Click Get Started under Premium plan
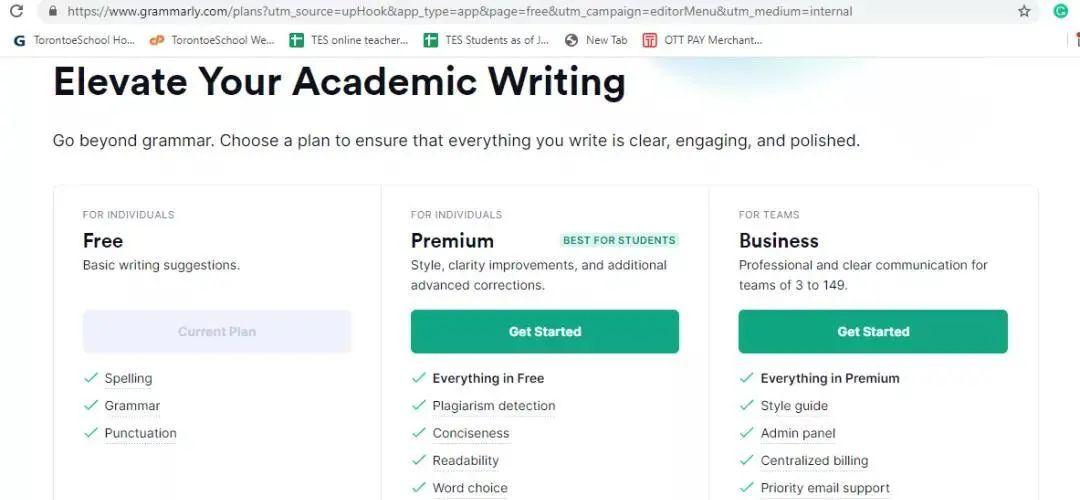 coord(544,331)
